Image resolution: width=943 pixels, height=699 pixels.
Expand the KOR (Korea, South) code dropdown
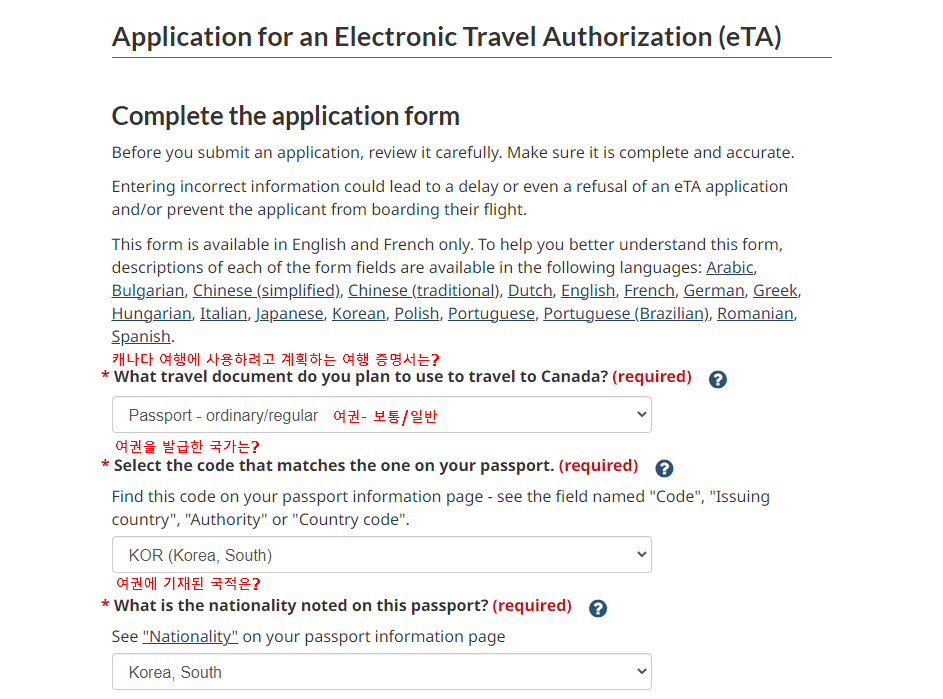pos(381,555)
